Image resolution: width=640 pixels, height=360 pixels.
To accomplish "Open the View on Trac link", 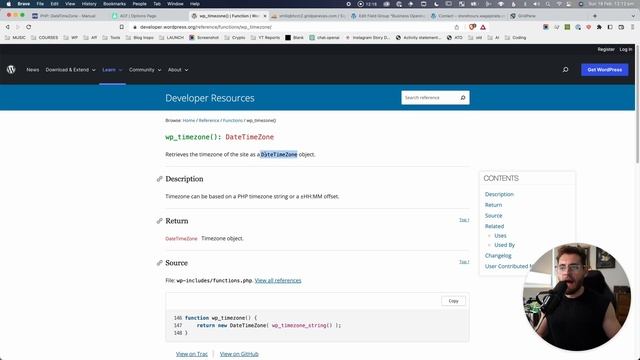I will point(192,354).
